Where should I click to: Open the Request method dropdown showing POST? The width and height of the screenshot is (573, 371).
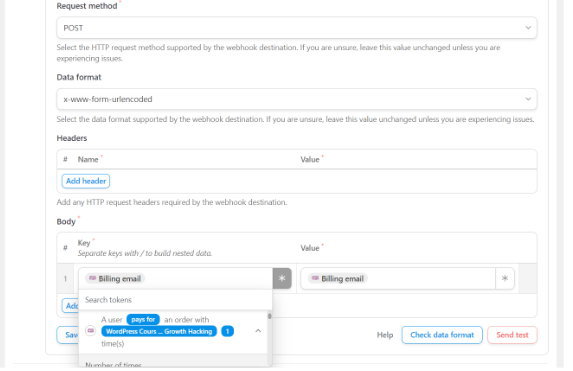coord(297,28)
